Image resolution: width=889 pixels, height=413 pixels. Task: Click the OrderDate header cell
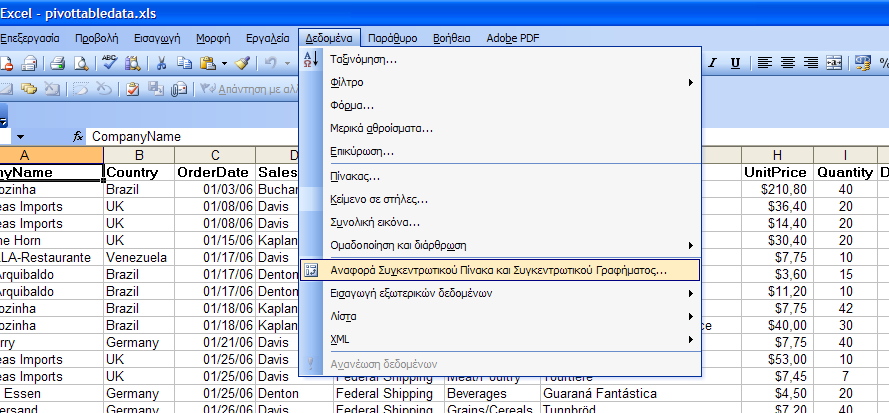point(215,172)
